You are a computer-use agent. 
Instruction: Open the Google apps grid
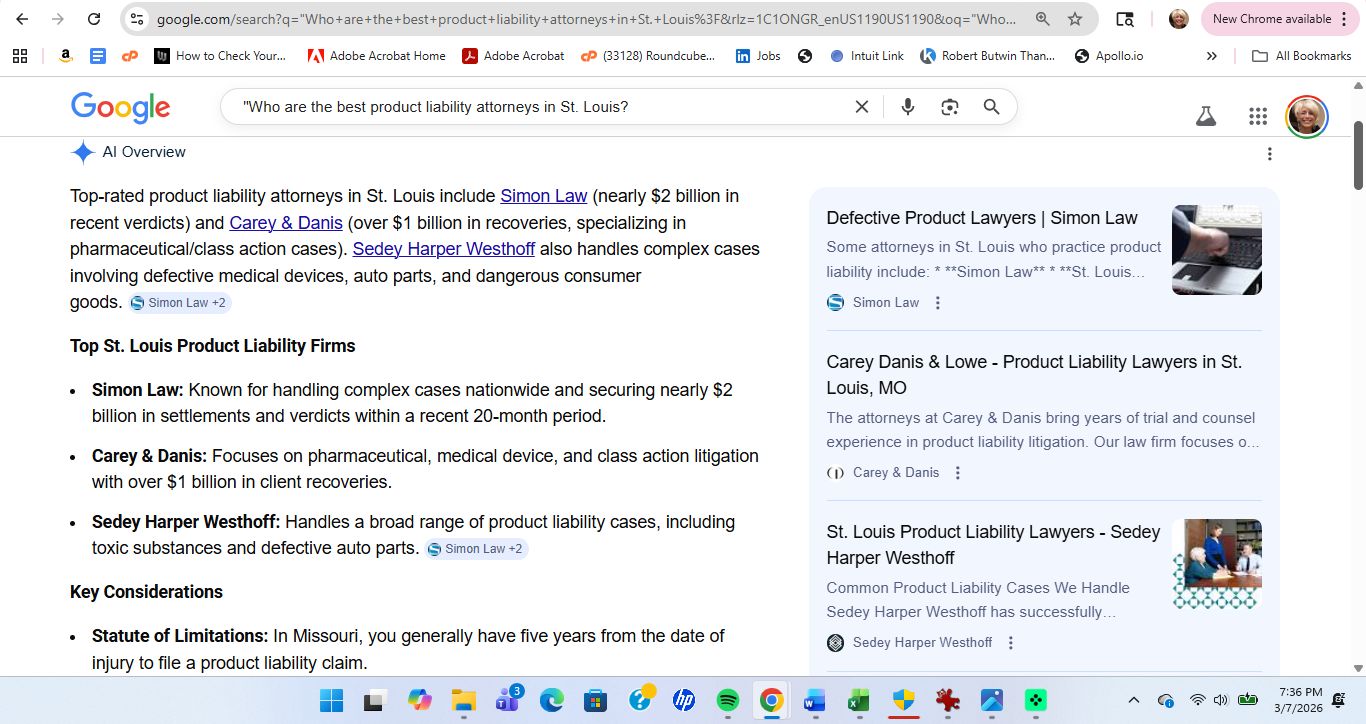pyautogui.click(x=1258, y=117)
